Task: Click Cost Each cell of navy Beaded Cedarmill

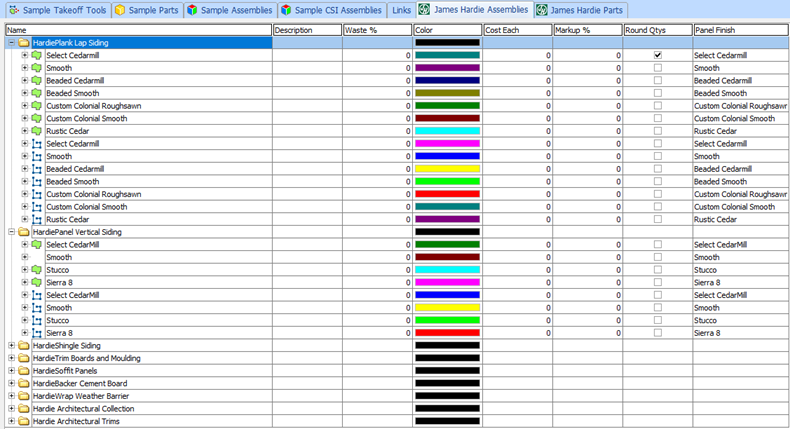Action: pos(517,81)
